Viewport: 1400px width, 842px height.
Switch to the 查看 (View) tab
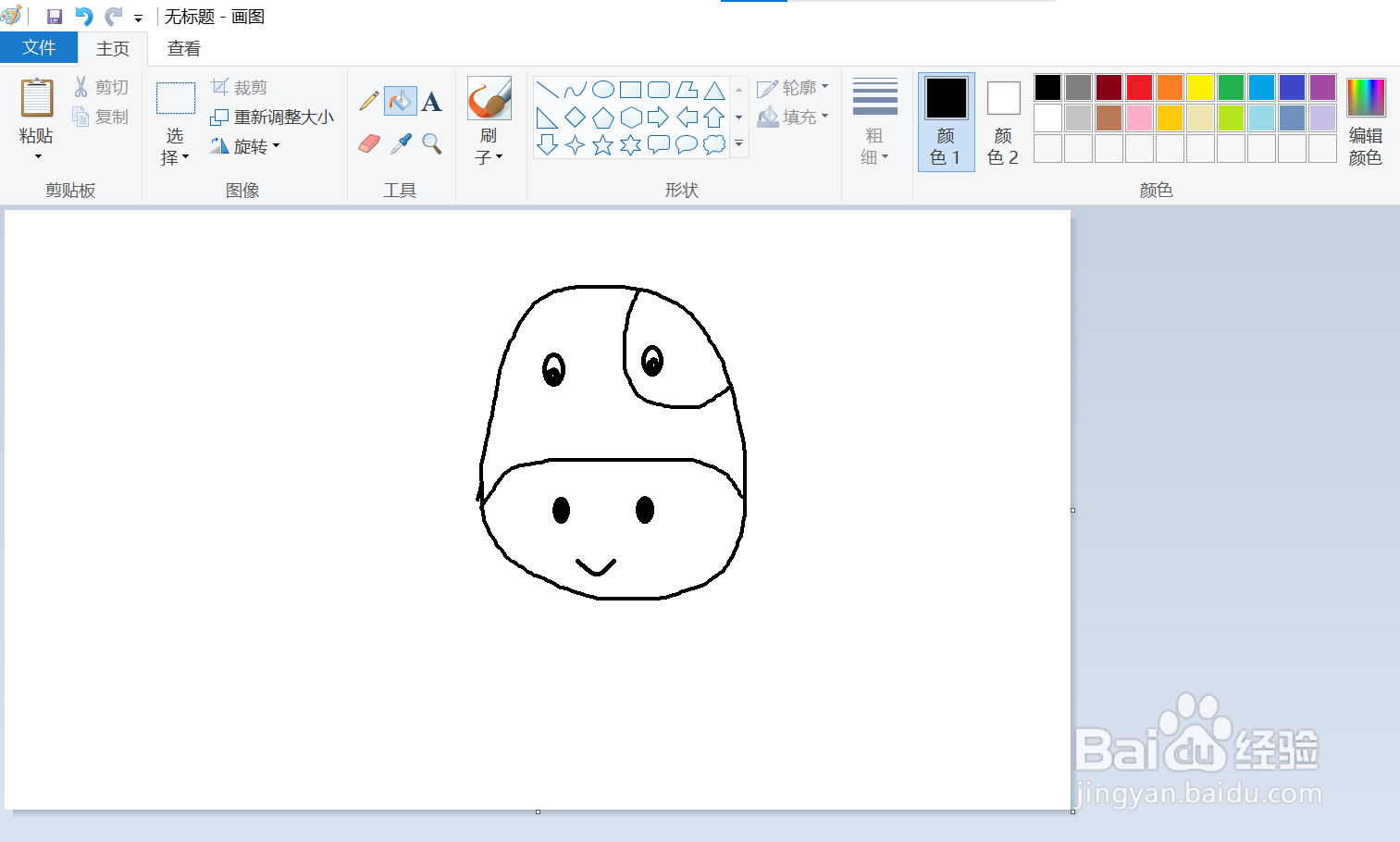(183, 49)
